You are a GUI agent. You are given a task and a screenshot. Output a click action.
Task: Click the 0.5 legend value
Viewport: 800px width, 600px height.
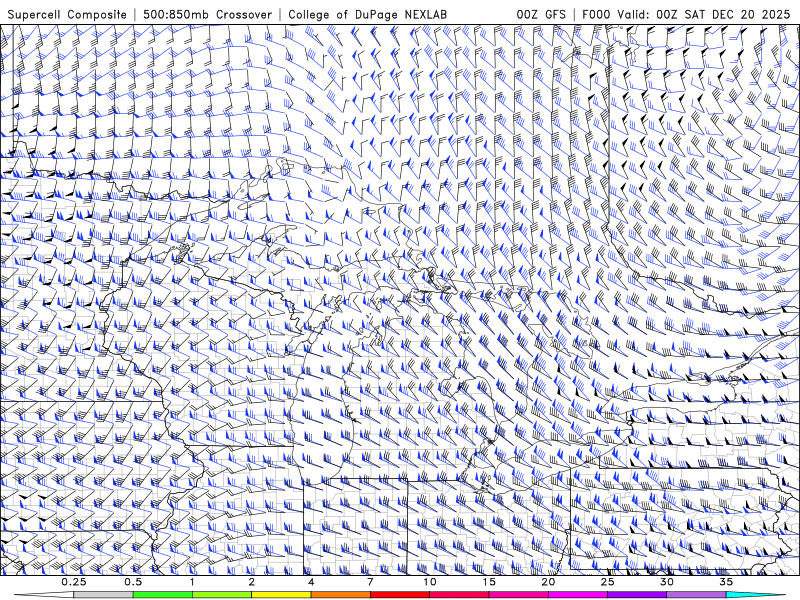133,582
